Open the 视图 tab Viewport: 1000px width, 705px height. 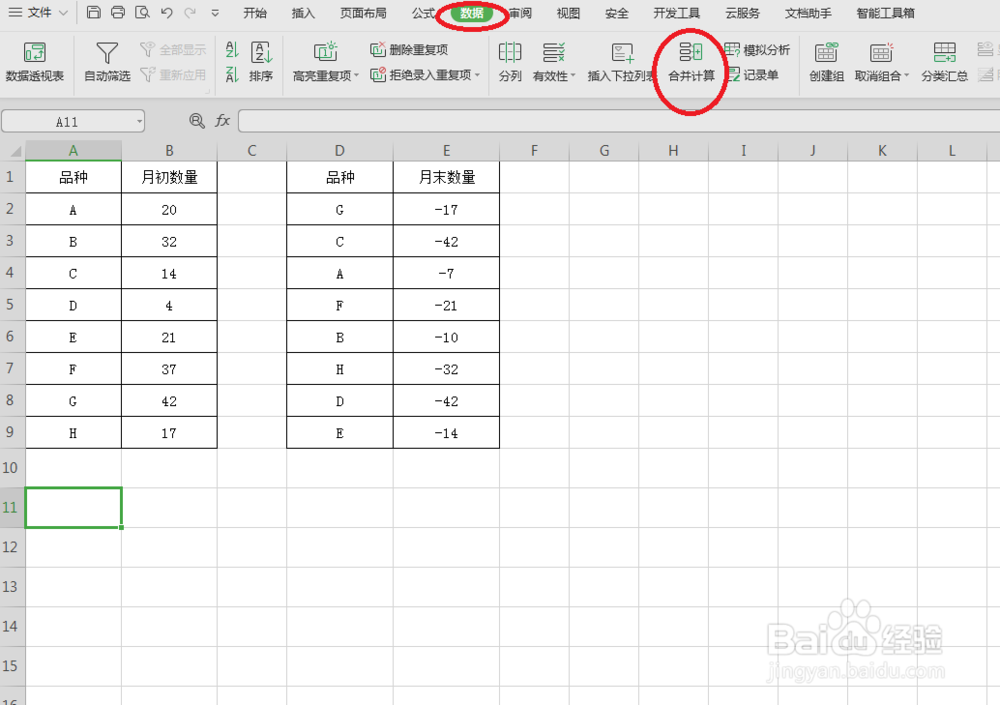568,13
